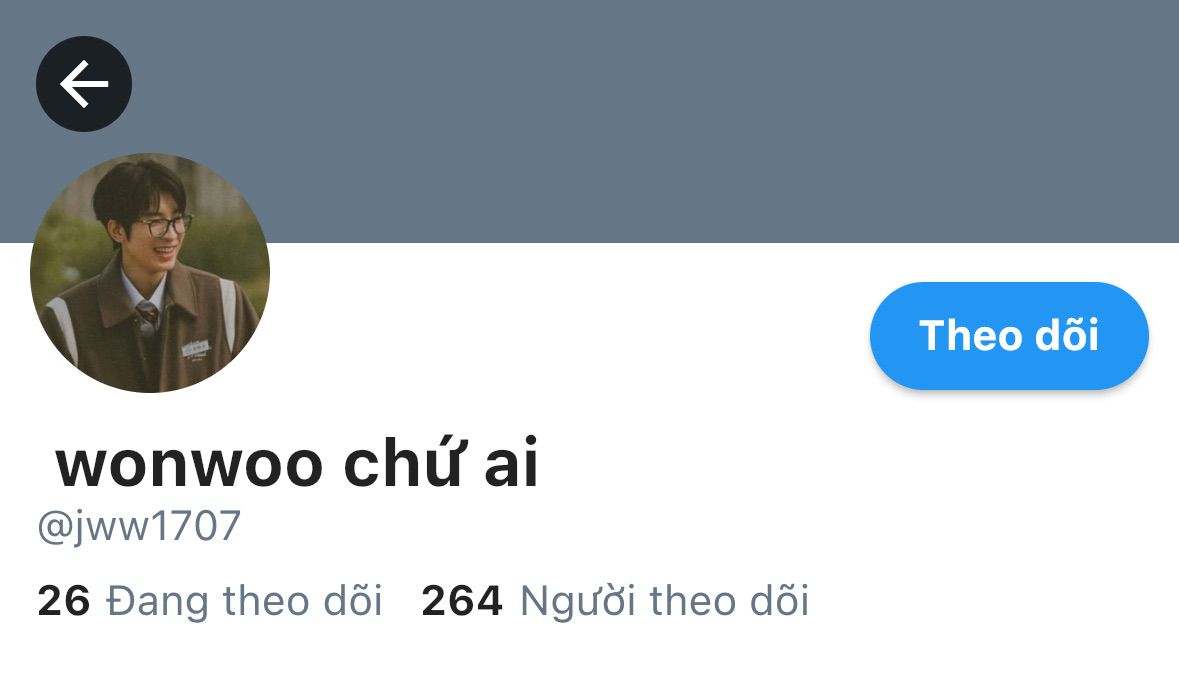Show accounts that @jww1707 is following
This screenshot has width=1179, height=688.
click(x=210, y=602)
